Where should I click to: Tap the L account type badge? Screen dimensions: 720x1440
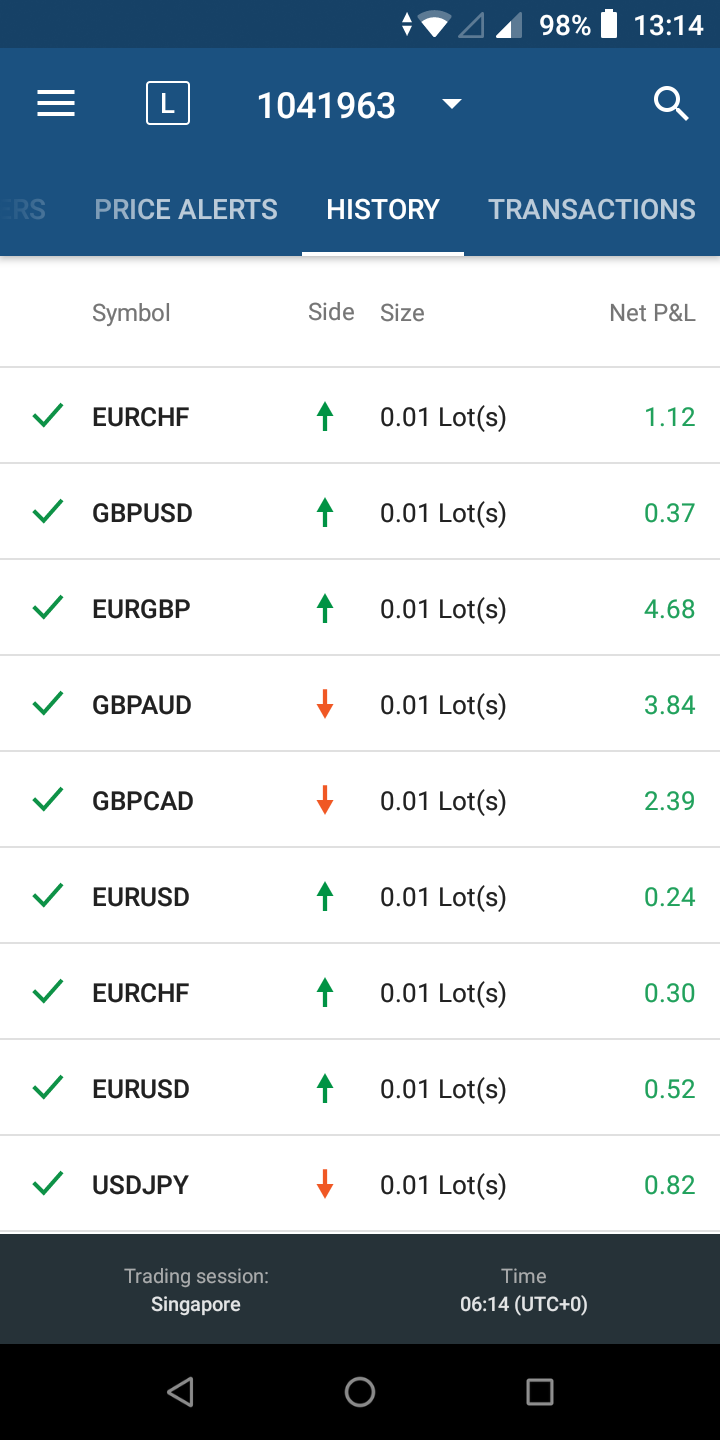(168, 104)
